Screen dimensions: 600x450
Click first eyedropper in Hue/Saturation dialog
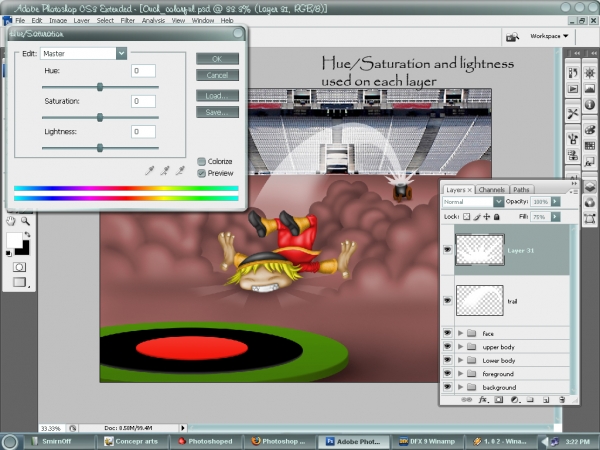pyautogui.click(x=150, y=171)
